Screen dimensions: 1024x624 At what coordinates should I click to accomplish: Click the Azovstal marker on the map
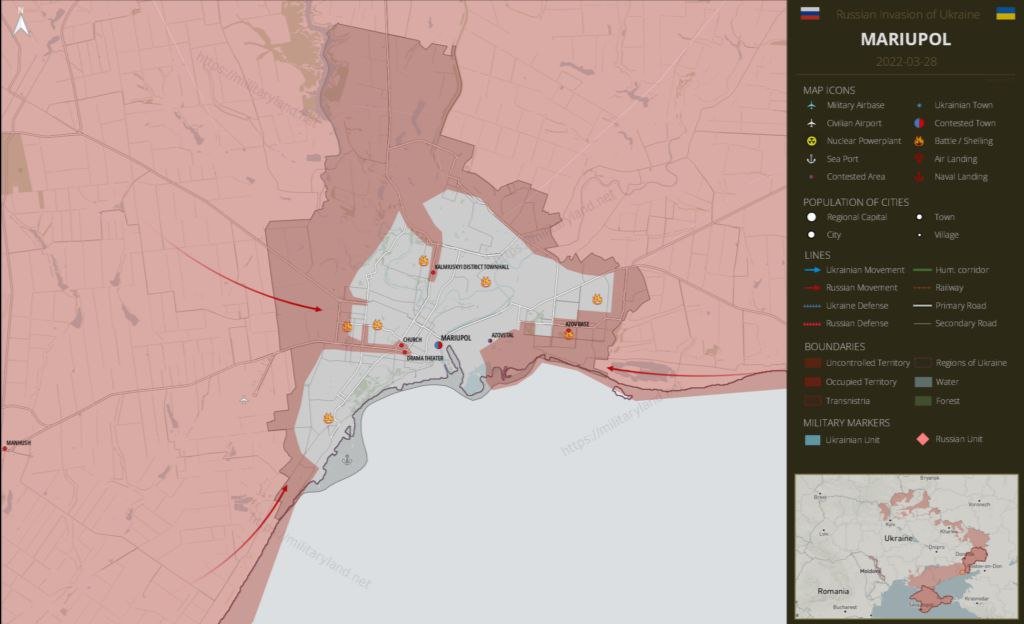[x=490, y=341]
